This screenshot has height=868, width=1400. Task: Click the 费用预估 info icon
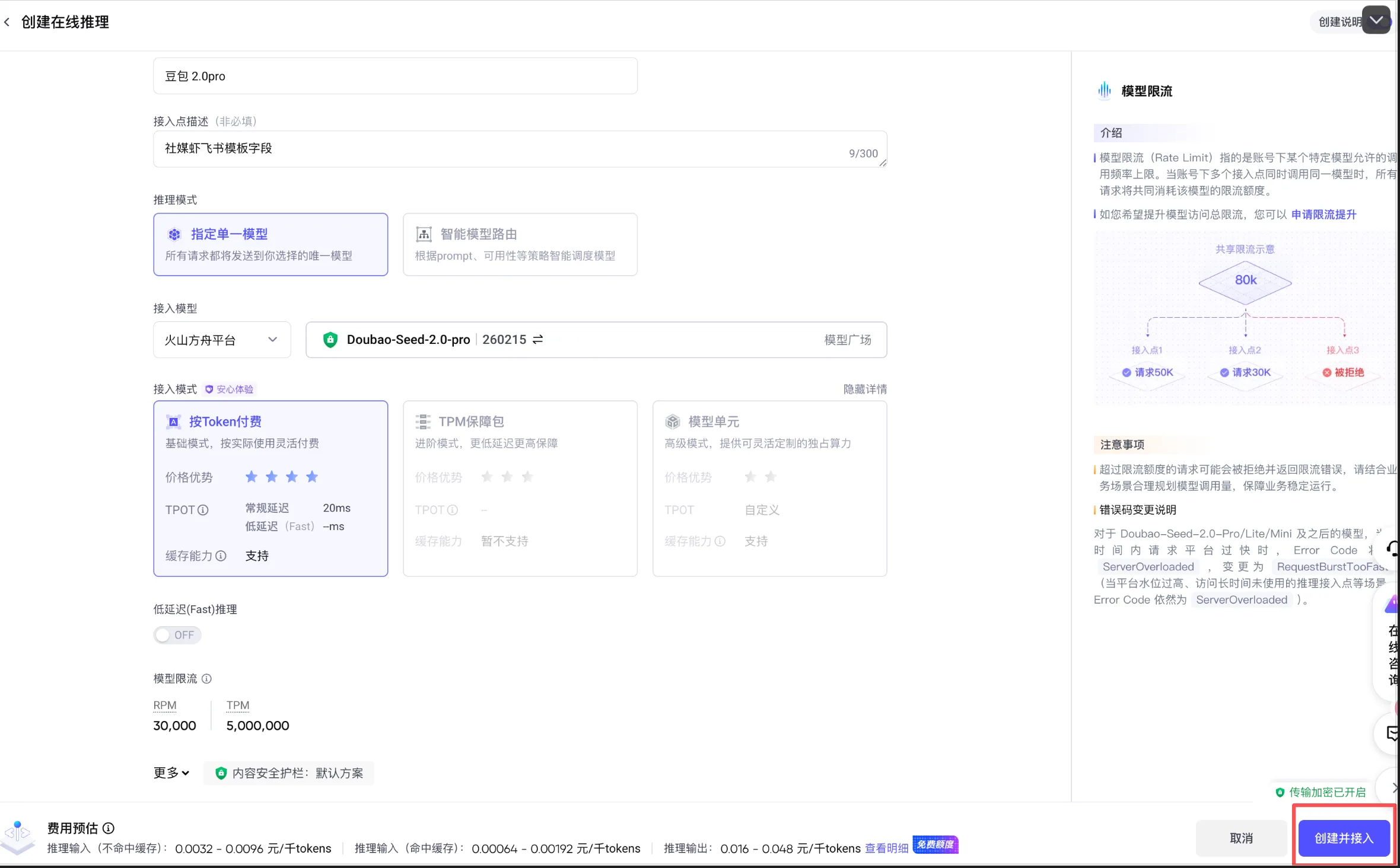coord(109,828)
